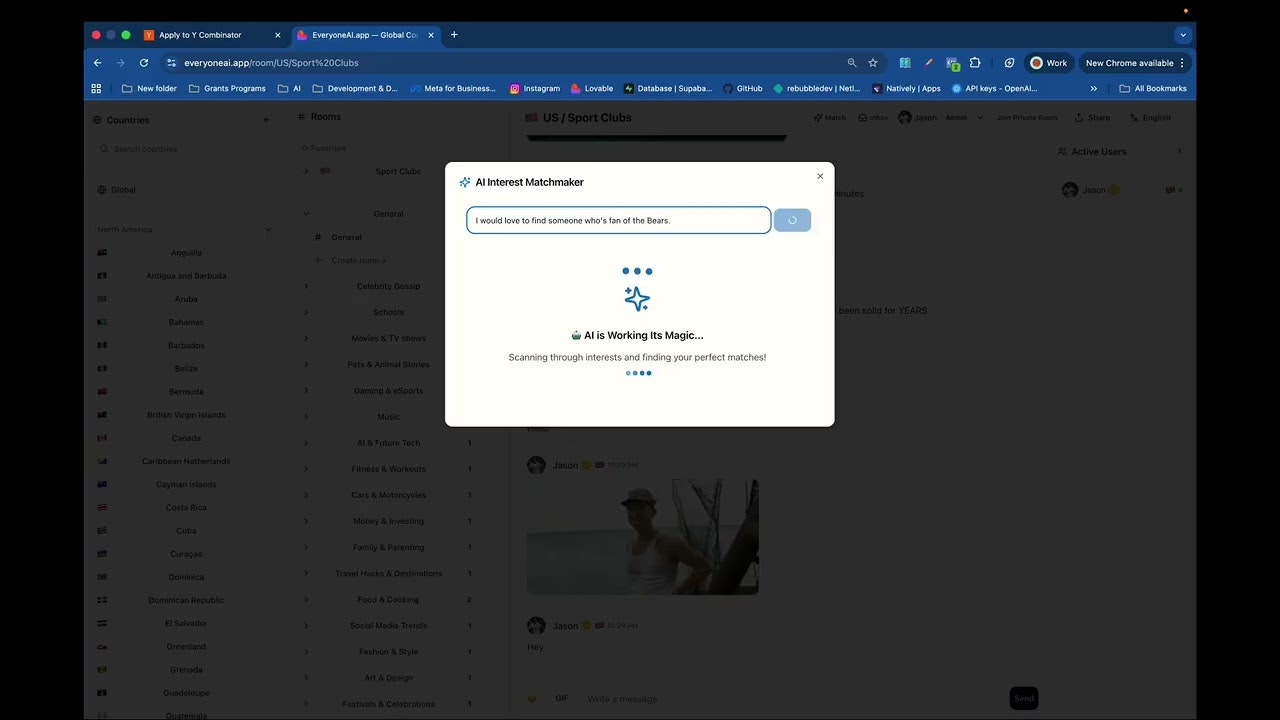Click the emoji icon beside message box

coord(532,698)
